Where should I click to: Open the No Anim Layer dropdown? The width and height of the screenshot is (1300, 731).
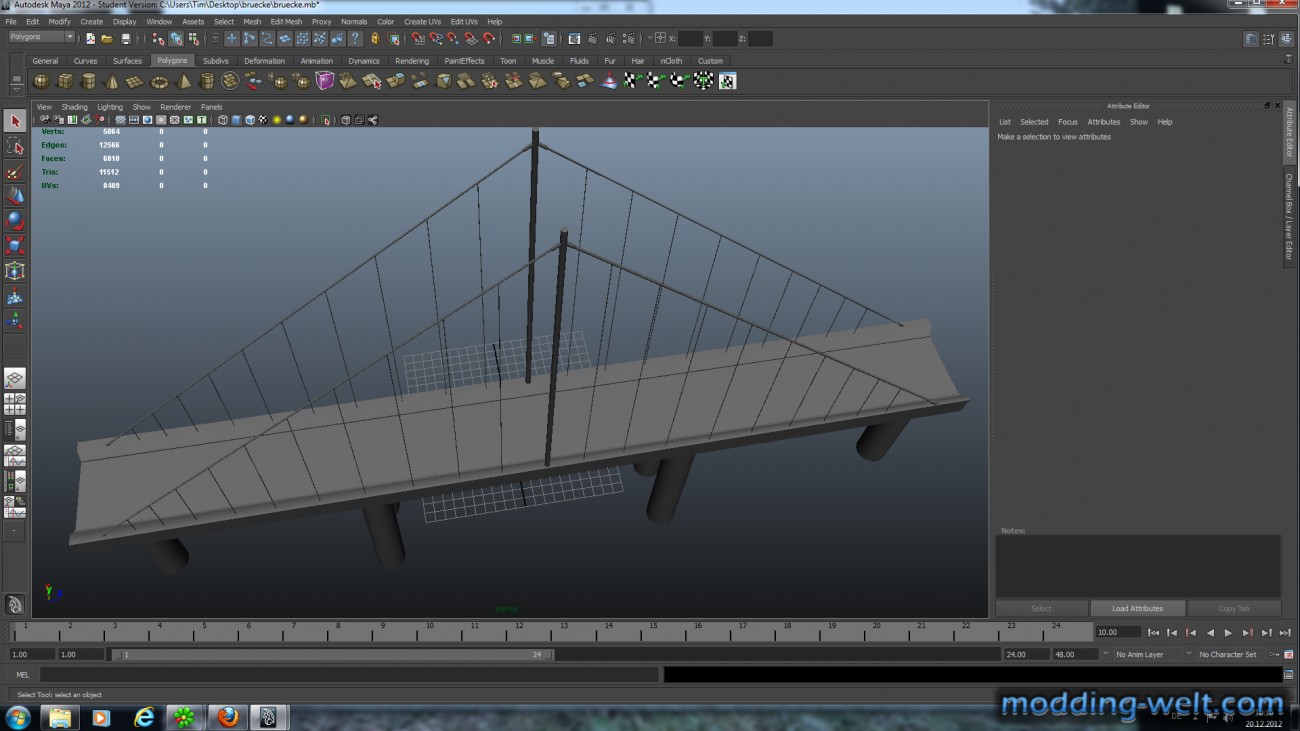point(1146,655)
